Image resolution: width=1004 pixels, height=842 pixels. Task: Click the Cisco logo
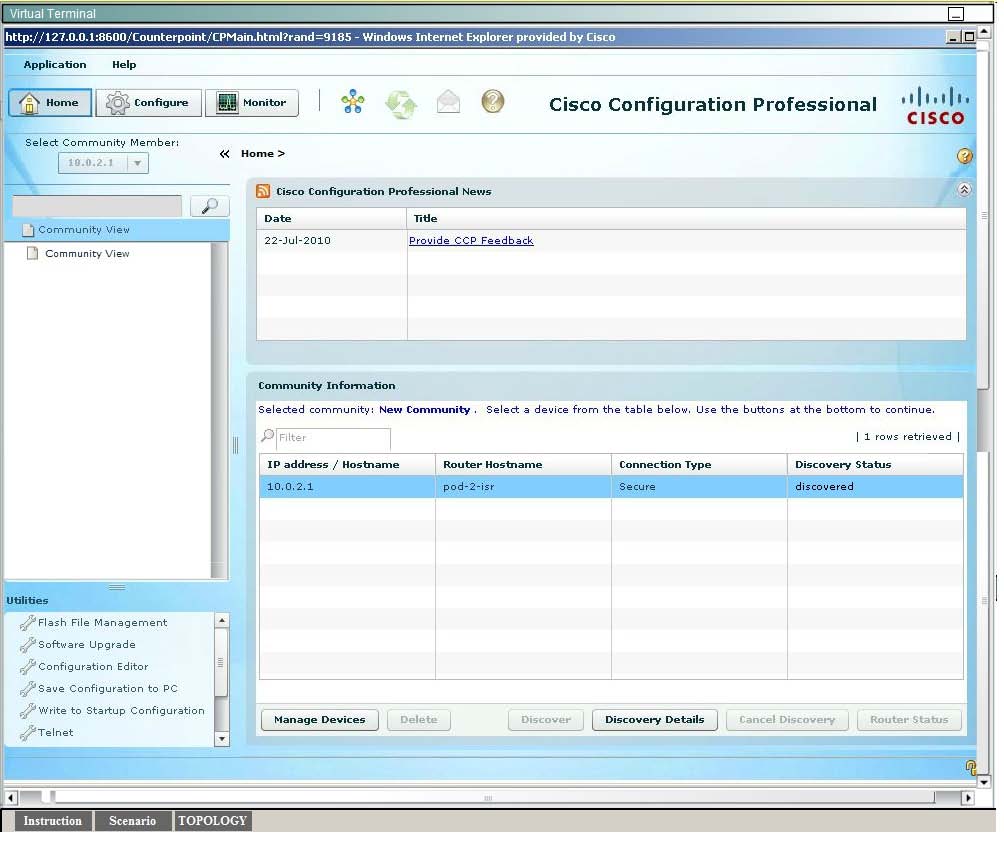pyautogui.click(x=935, y=106)
